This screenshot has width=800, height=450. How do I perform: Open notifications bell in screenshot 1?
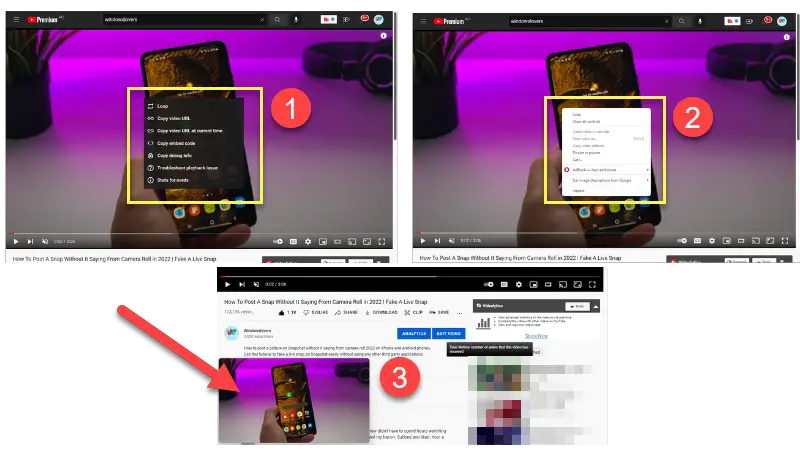click(364, 19)
